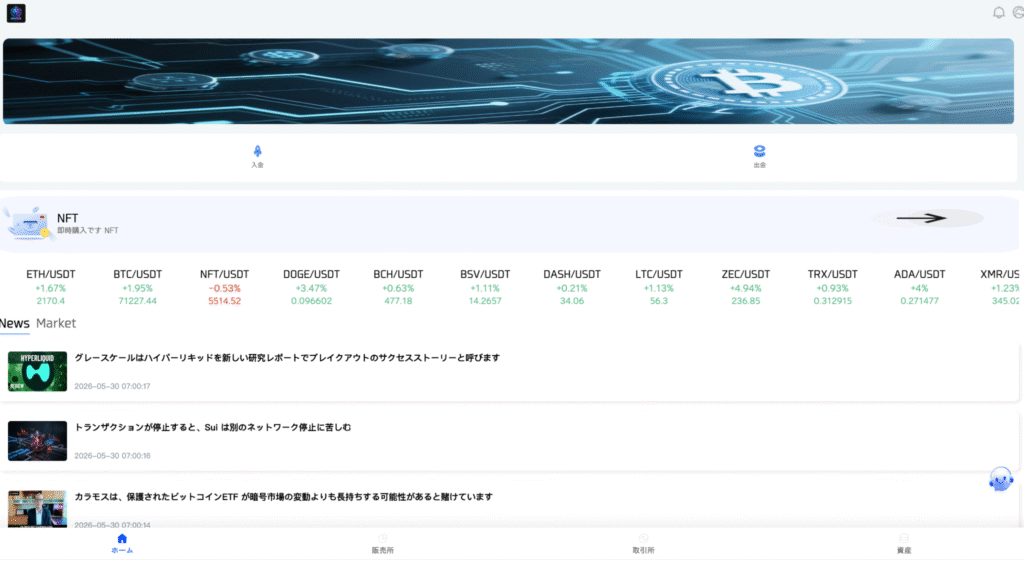Select the BTC/USDT ticker
Viewport: 1024px width, 561px height.
(x=137, y=287)
